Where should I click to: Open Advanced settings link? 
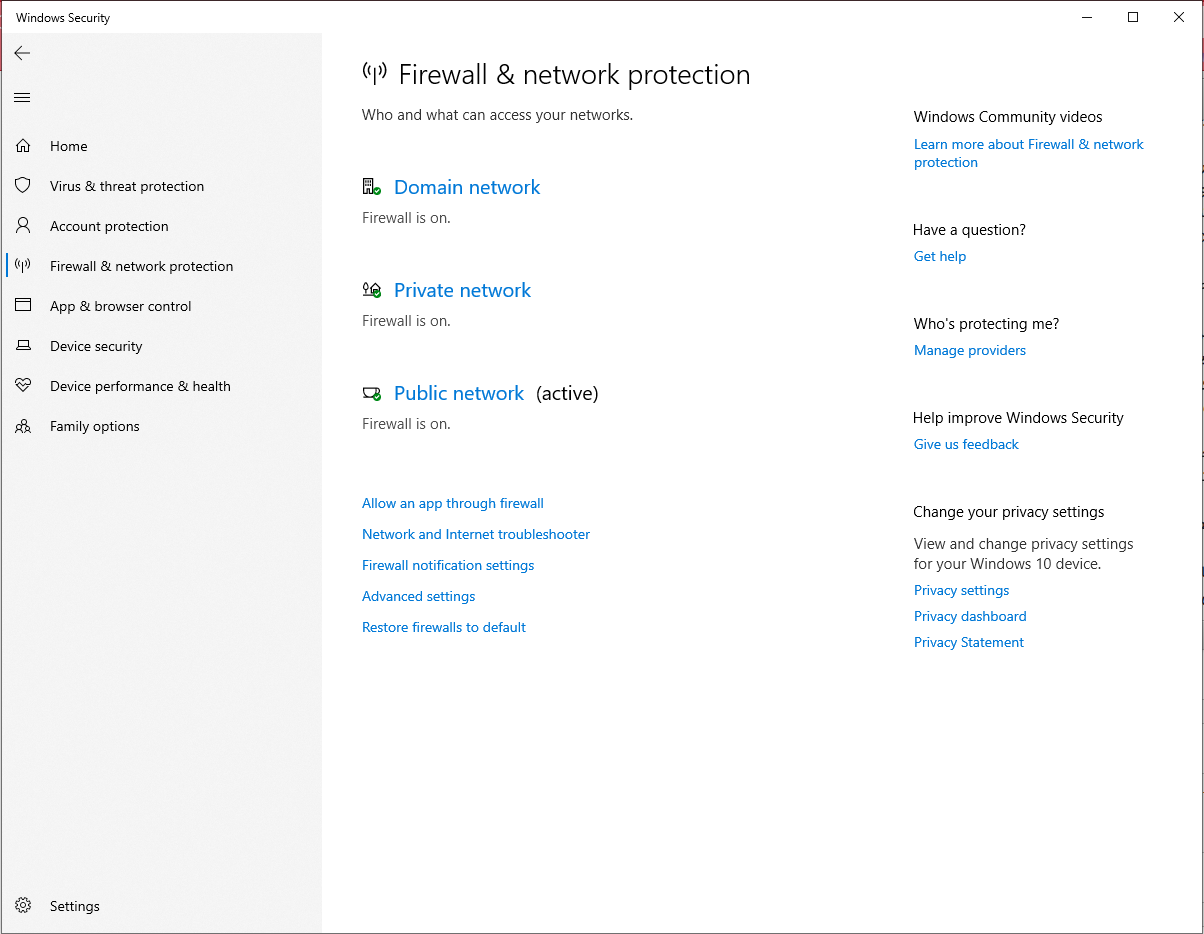coord(418,596)
